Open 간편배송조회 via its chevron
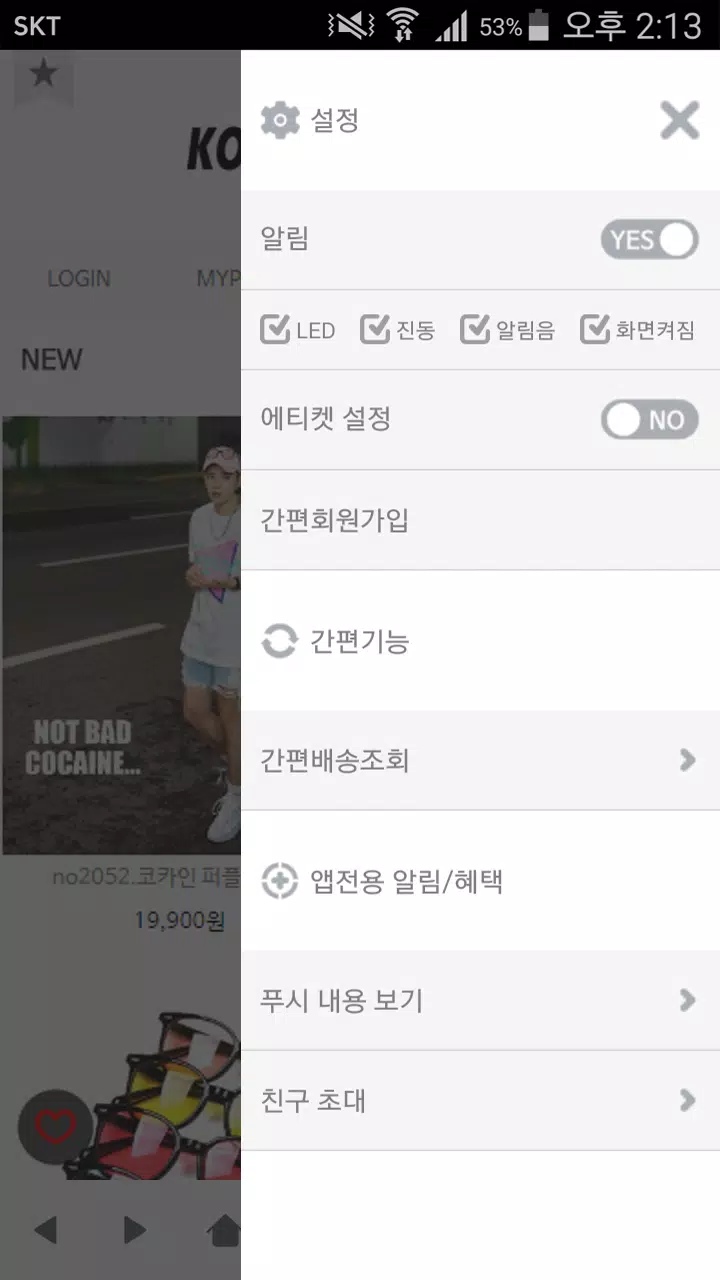The image size is (720, 1280). (687, 760)
